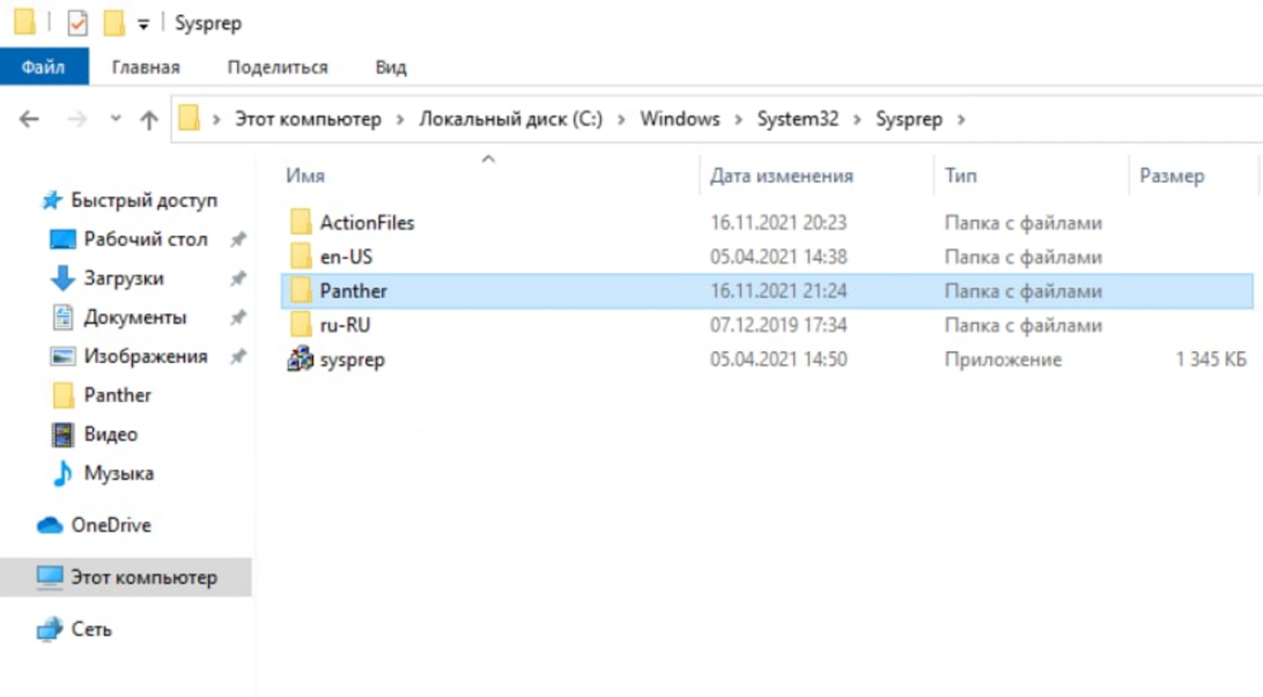Click the Video (Видео) film icon
The height and width of the screenshot is (697, 1263).
[x=63, y=434]
